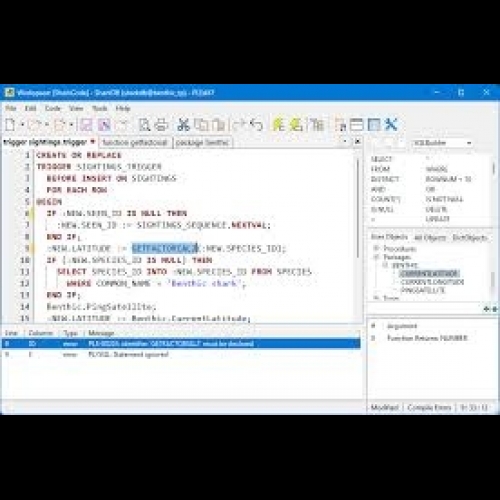Open the dropdown arrow beside New icon

[x=22, y=125]
